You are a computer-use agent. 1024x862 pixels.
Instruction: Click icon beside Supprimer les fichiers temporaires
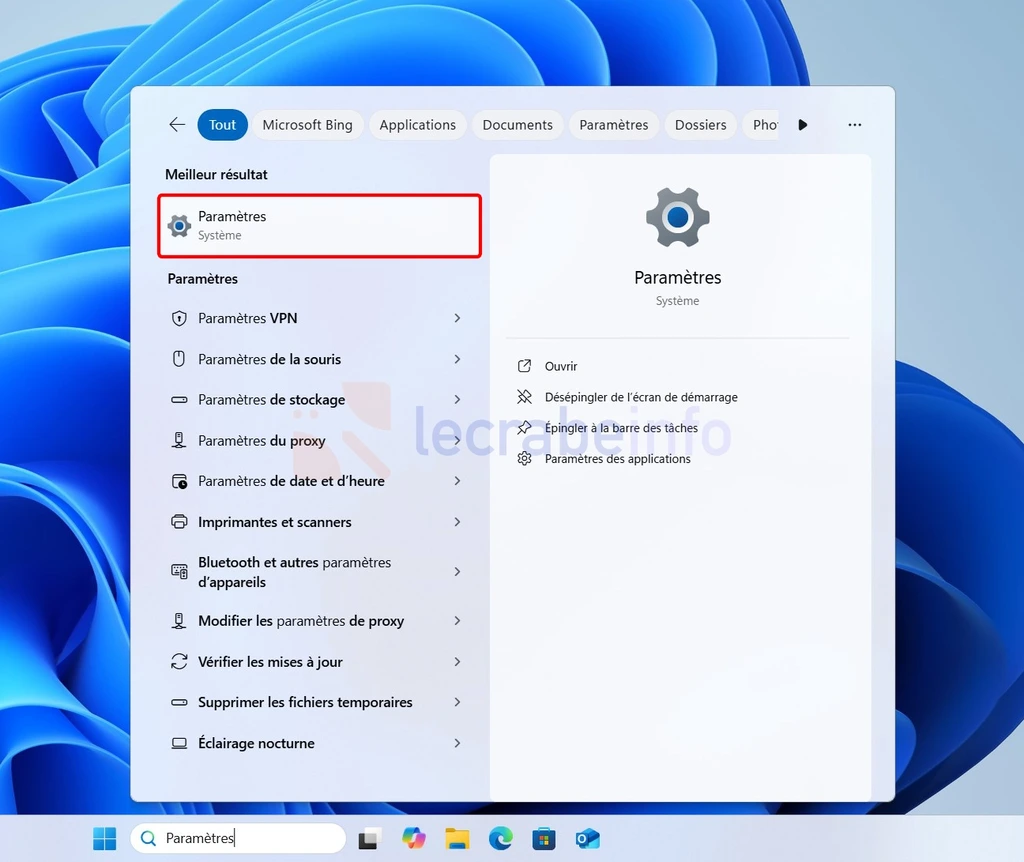coord(179,703)
